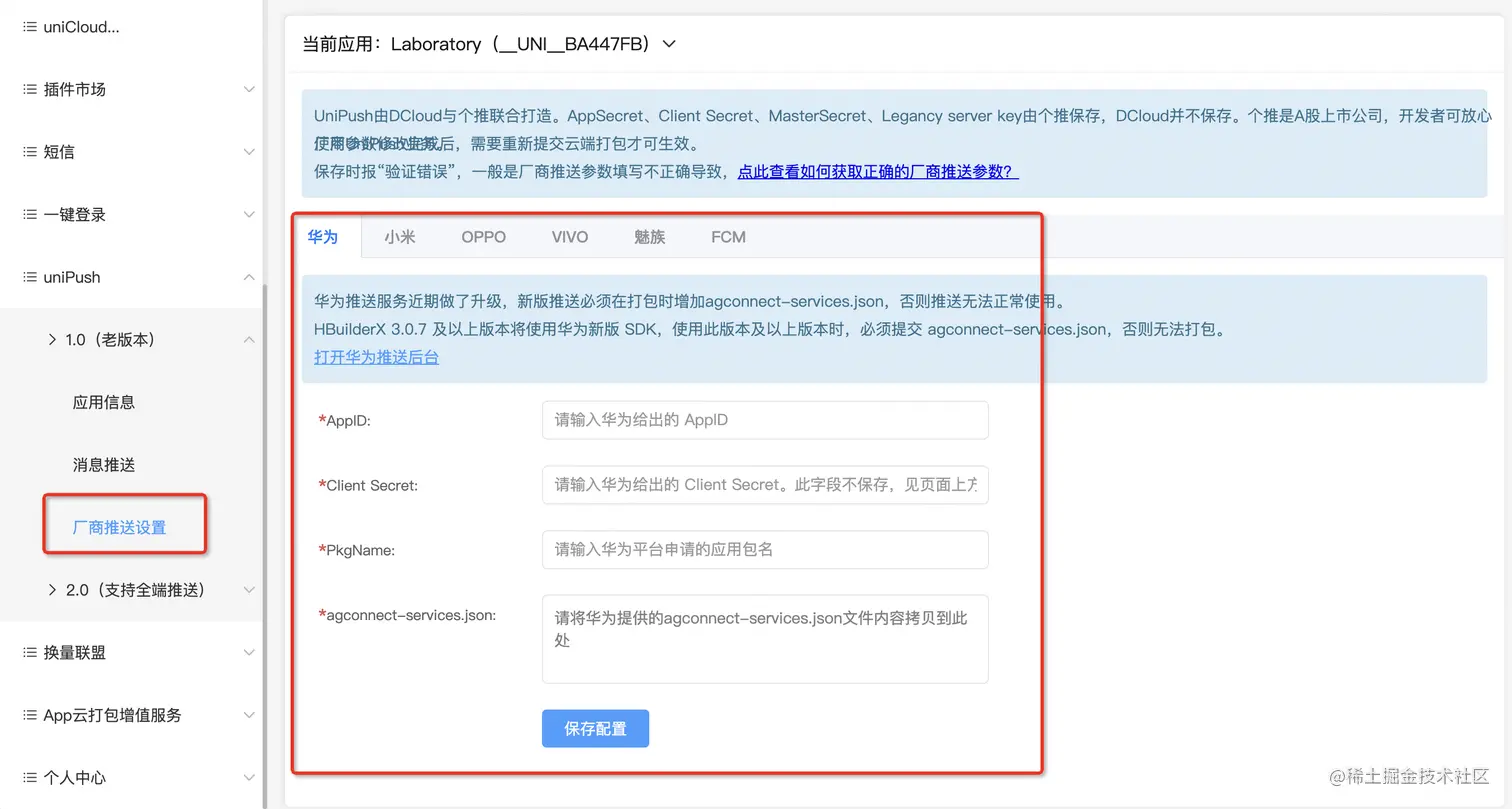Click the list icon beside 个人中心

(30, 777)
